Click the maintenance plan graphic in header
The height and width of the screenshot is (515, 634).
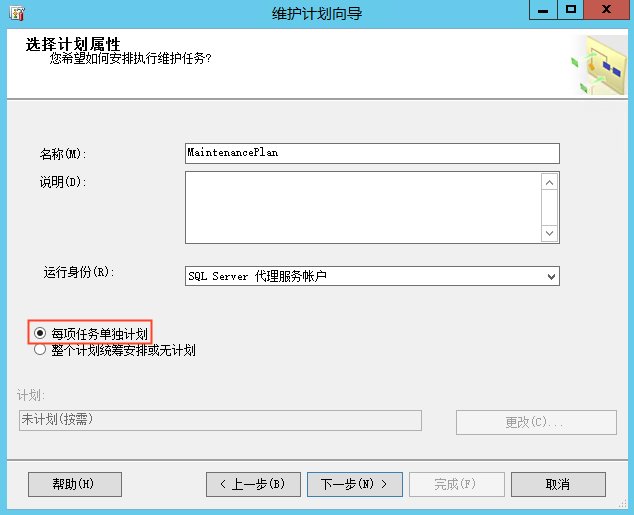click(598, 65)
